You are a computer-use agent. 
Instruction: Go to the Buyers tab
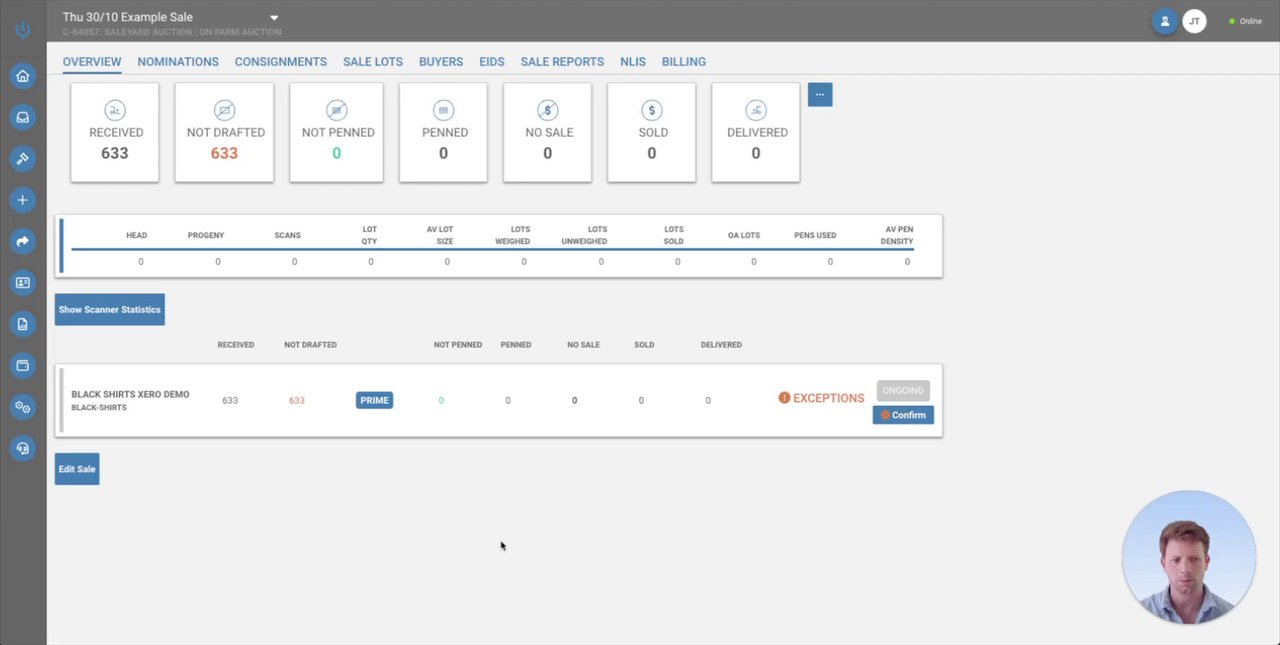(x=441, y=62)
